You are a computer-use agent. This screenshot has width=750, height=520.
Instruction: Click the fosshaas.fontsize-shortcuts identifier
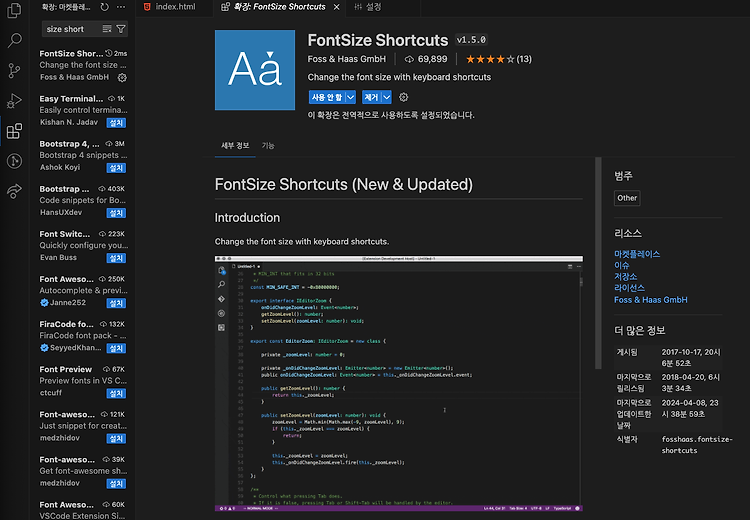[696, 444]
